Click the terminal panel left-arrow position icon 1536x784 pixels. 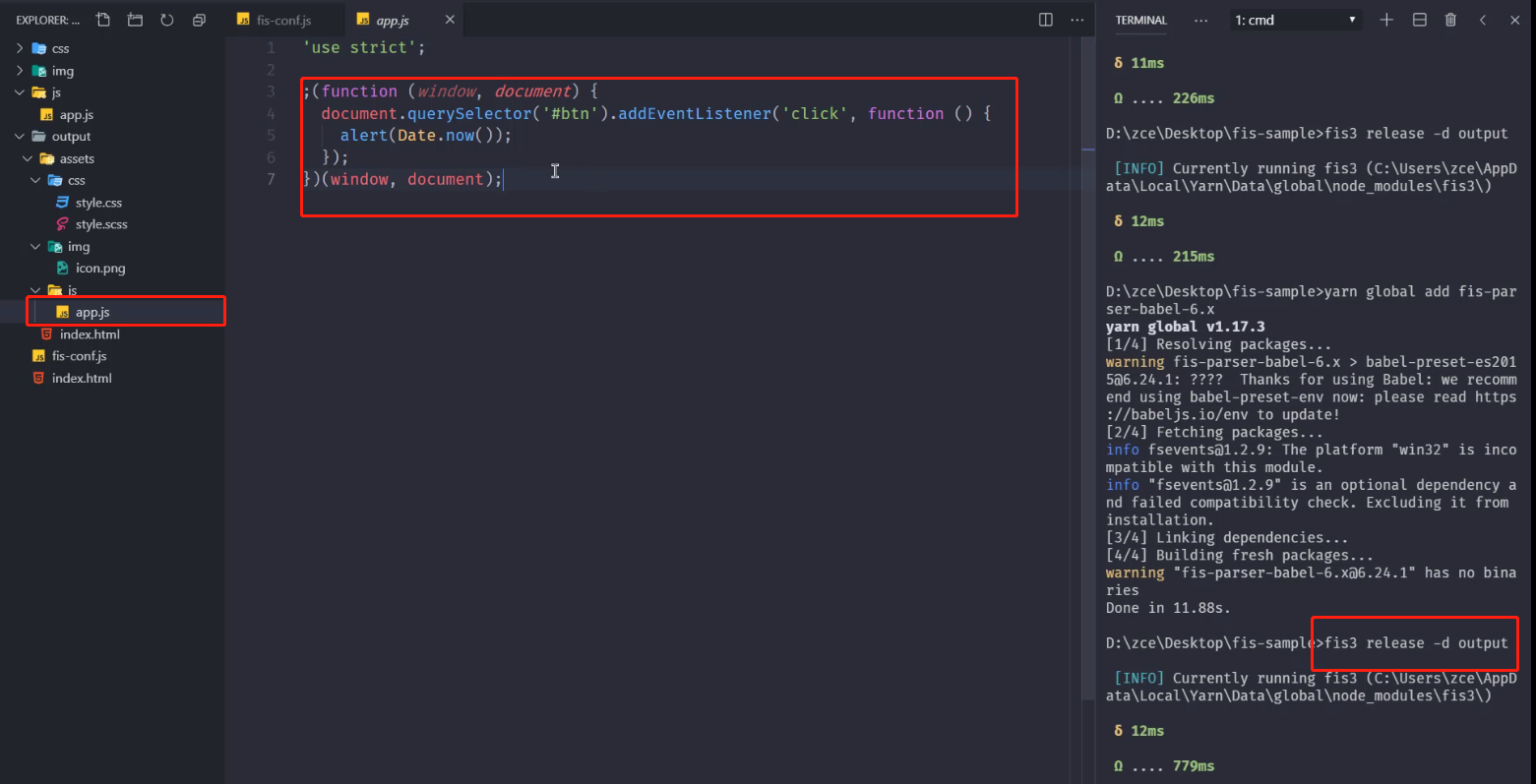tap(1483, 20)
